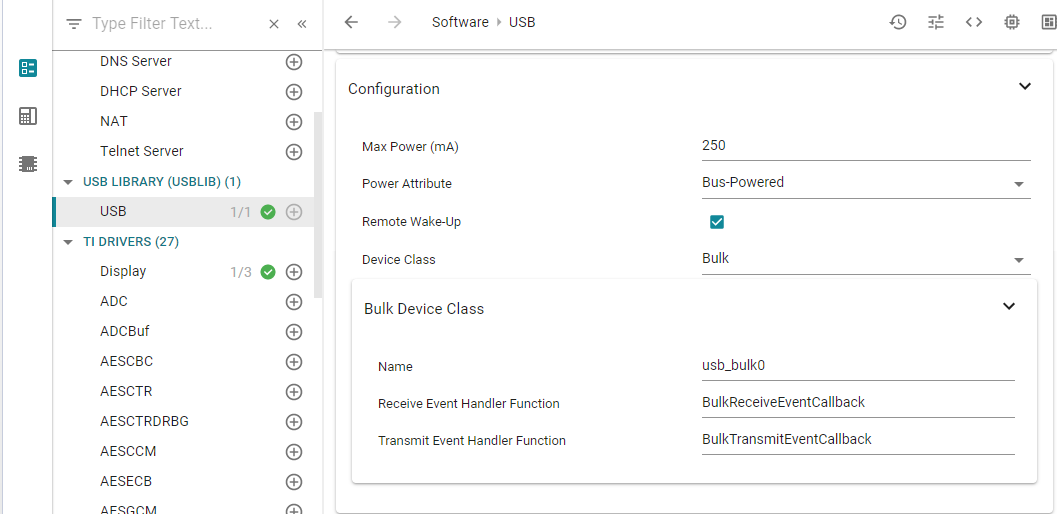Collapse the sidebar with double chevron

tap(302, 24)
